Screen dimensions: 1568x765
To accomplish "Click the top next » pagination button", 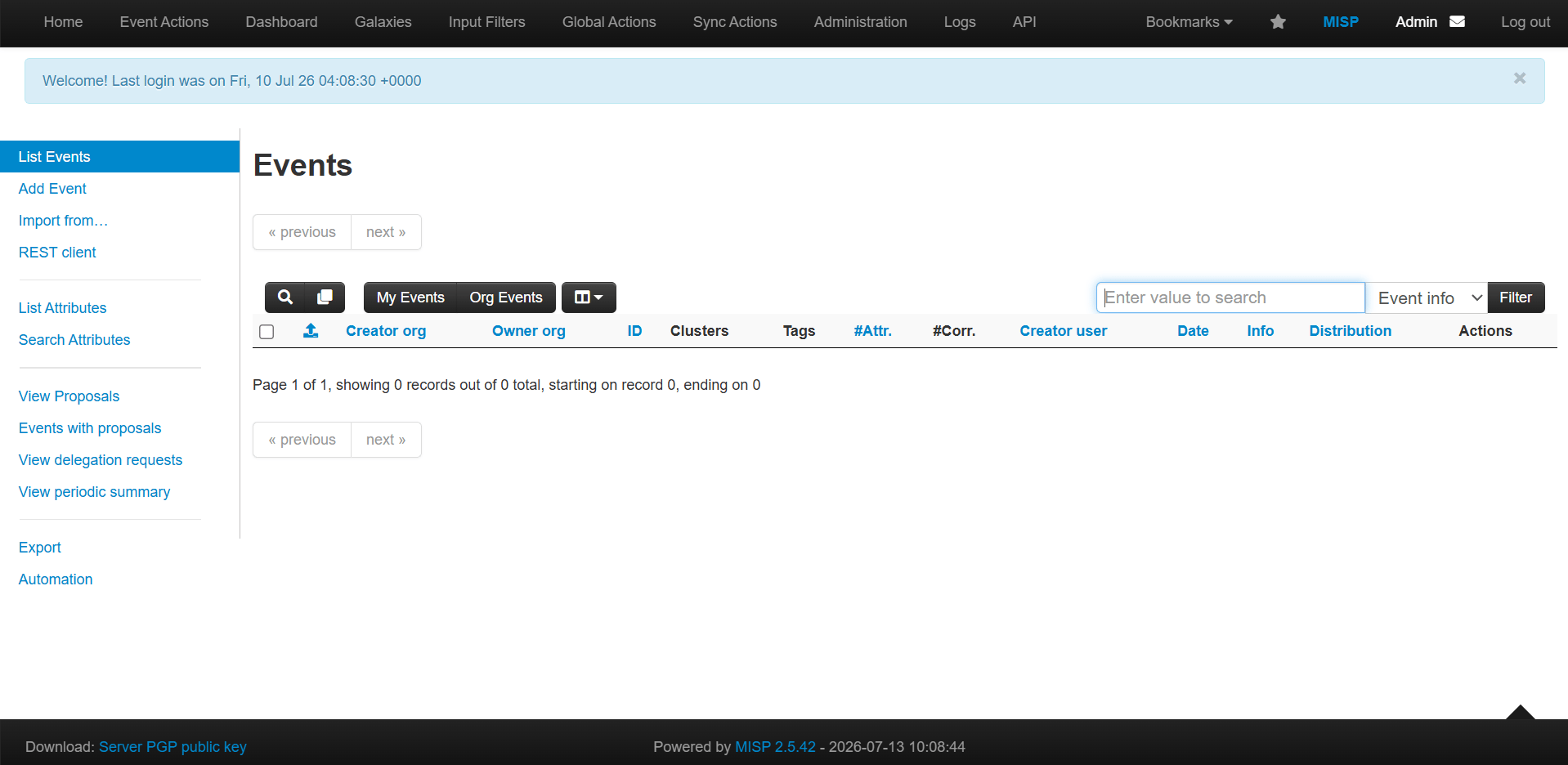I will [386, 232].
